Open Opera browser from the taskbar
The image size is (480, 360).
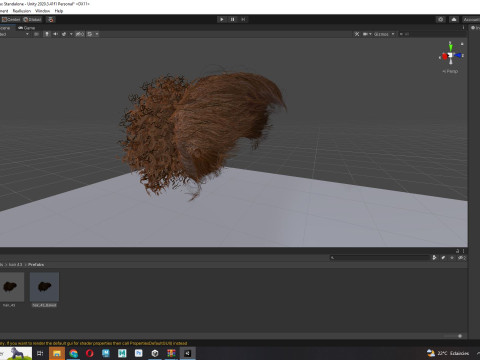tap(89, 353)
